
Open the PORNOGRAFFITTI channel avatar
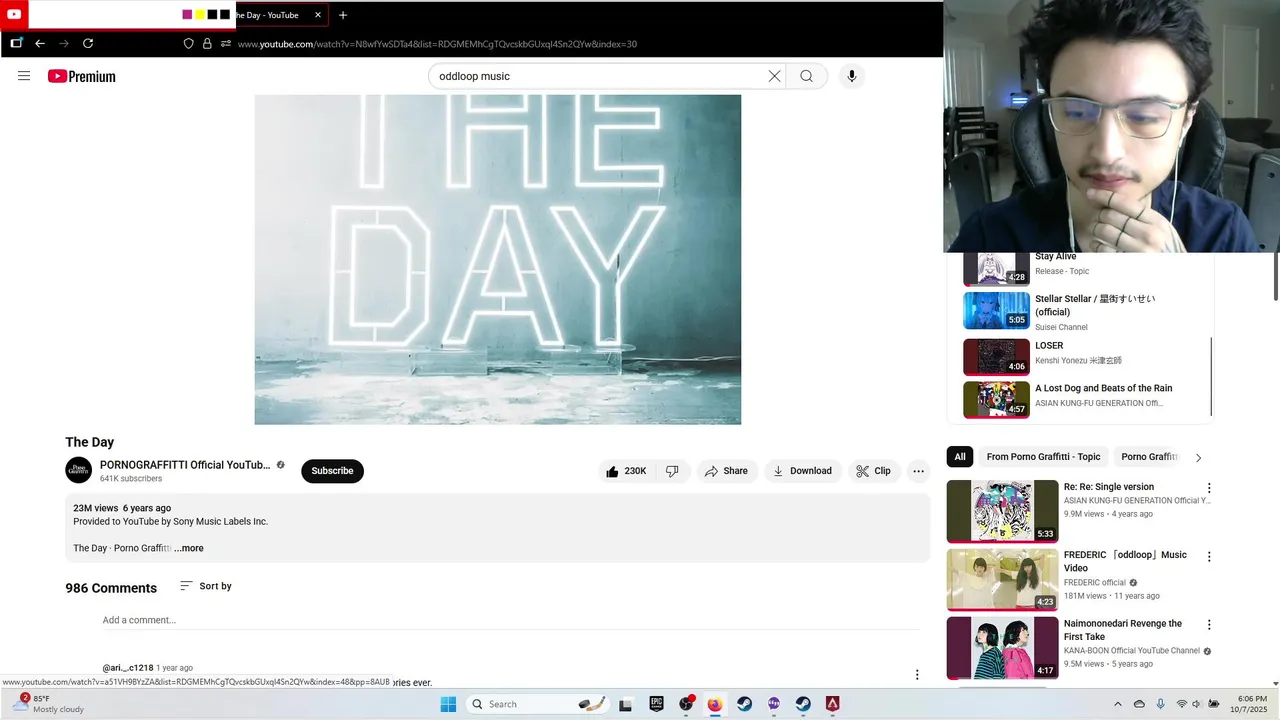(78, 470)
